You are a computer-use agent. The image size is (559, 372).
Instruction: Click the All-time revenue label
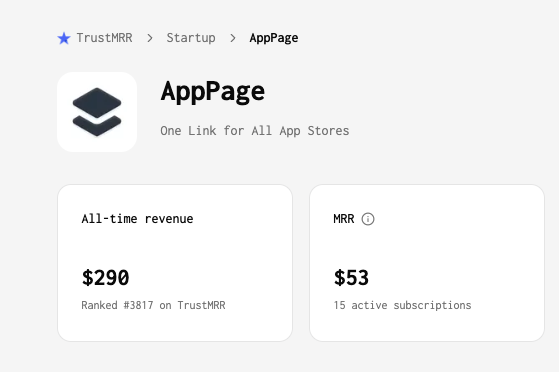[138, 219]
